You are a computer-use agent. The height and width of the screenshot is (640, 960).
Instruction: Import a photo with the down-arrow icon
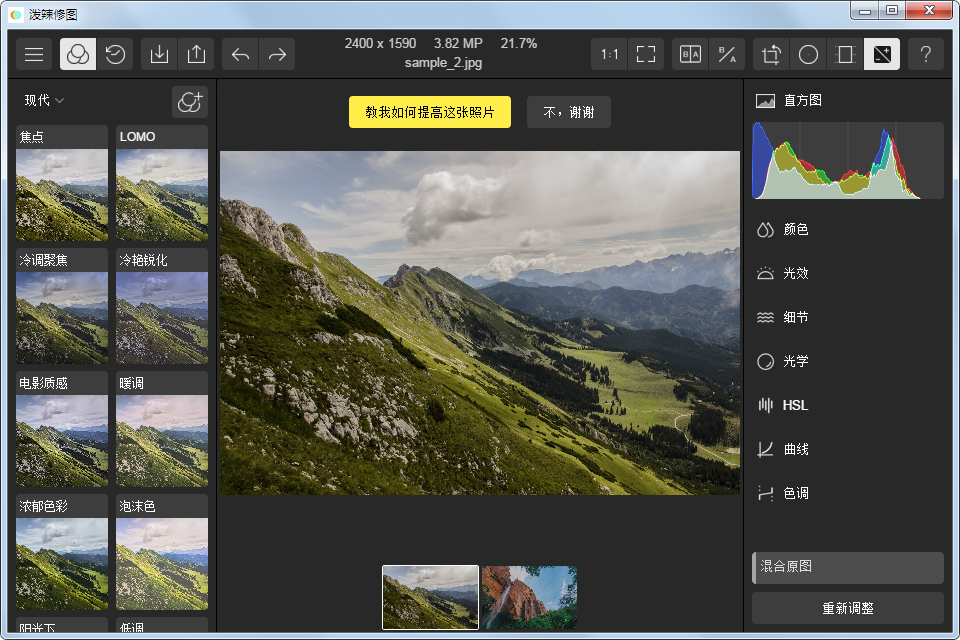(159, 54)
